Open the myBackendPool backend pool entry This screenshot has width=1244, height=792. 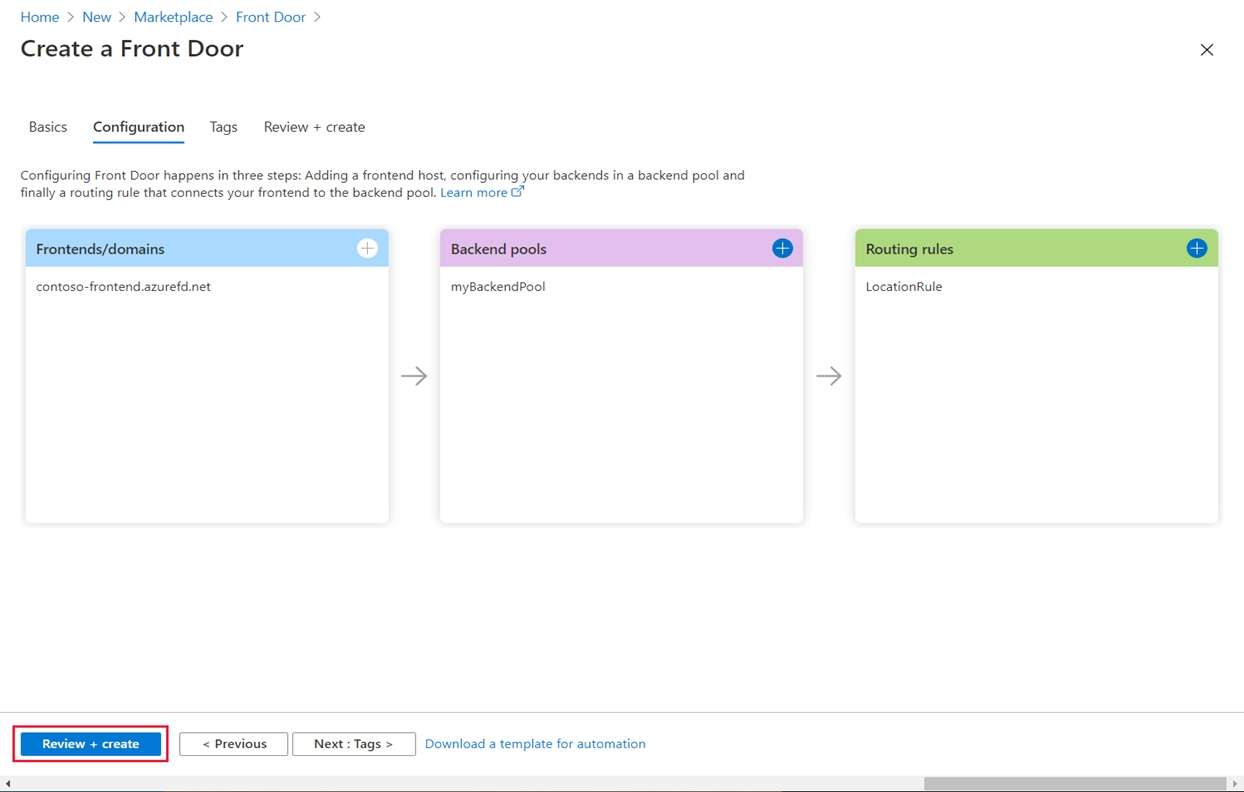[x=498, y=287]
